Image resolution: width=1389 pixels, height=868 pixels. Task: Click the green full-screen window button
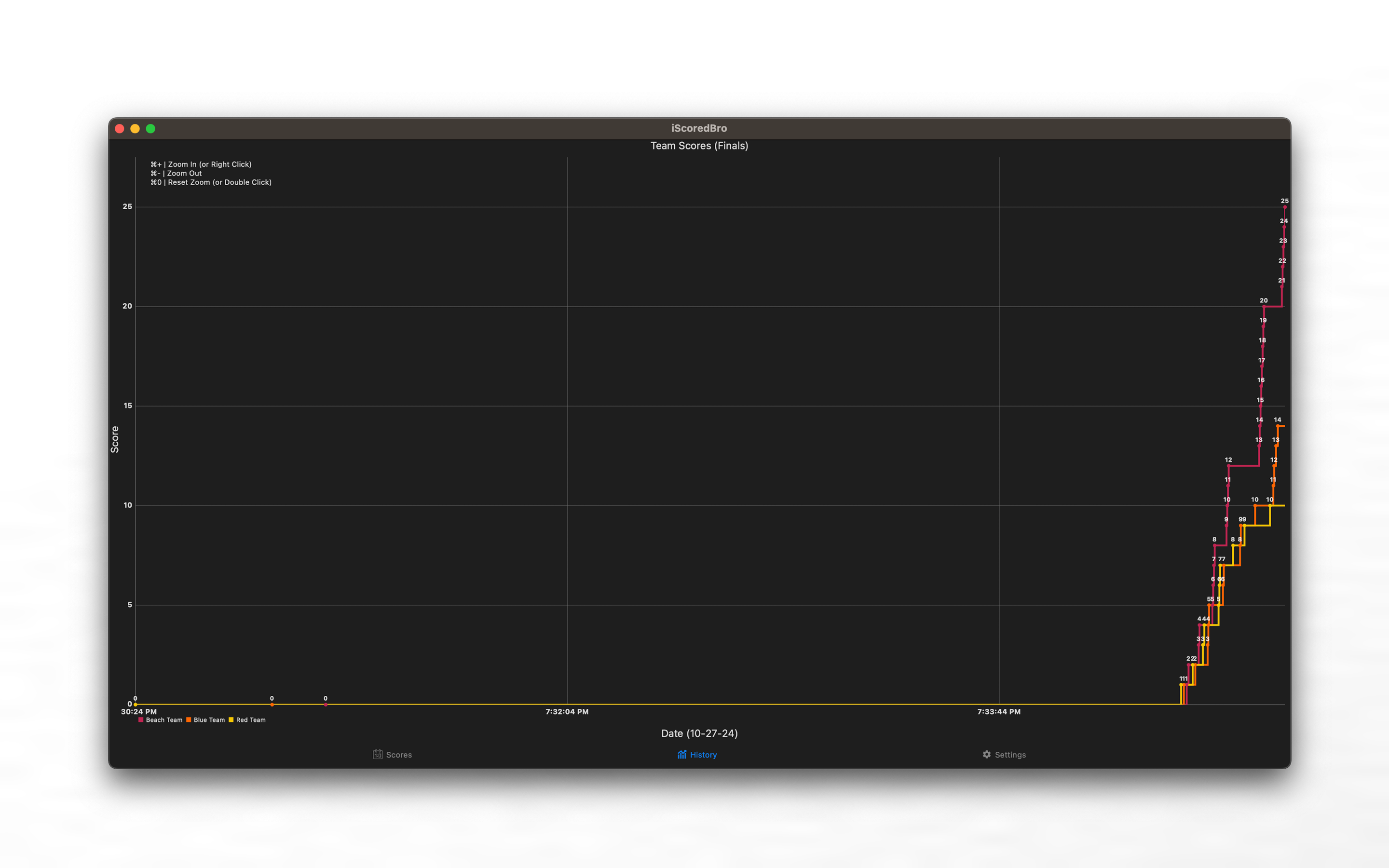point(150,129)
